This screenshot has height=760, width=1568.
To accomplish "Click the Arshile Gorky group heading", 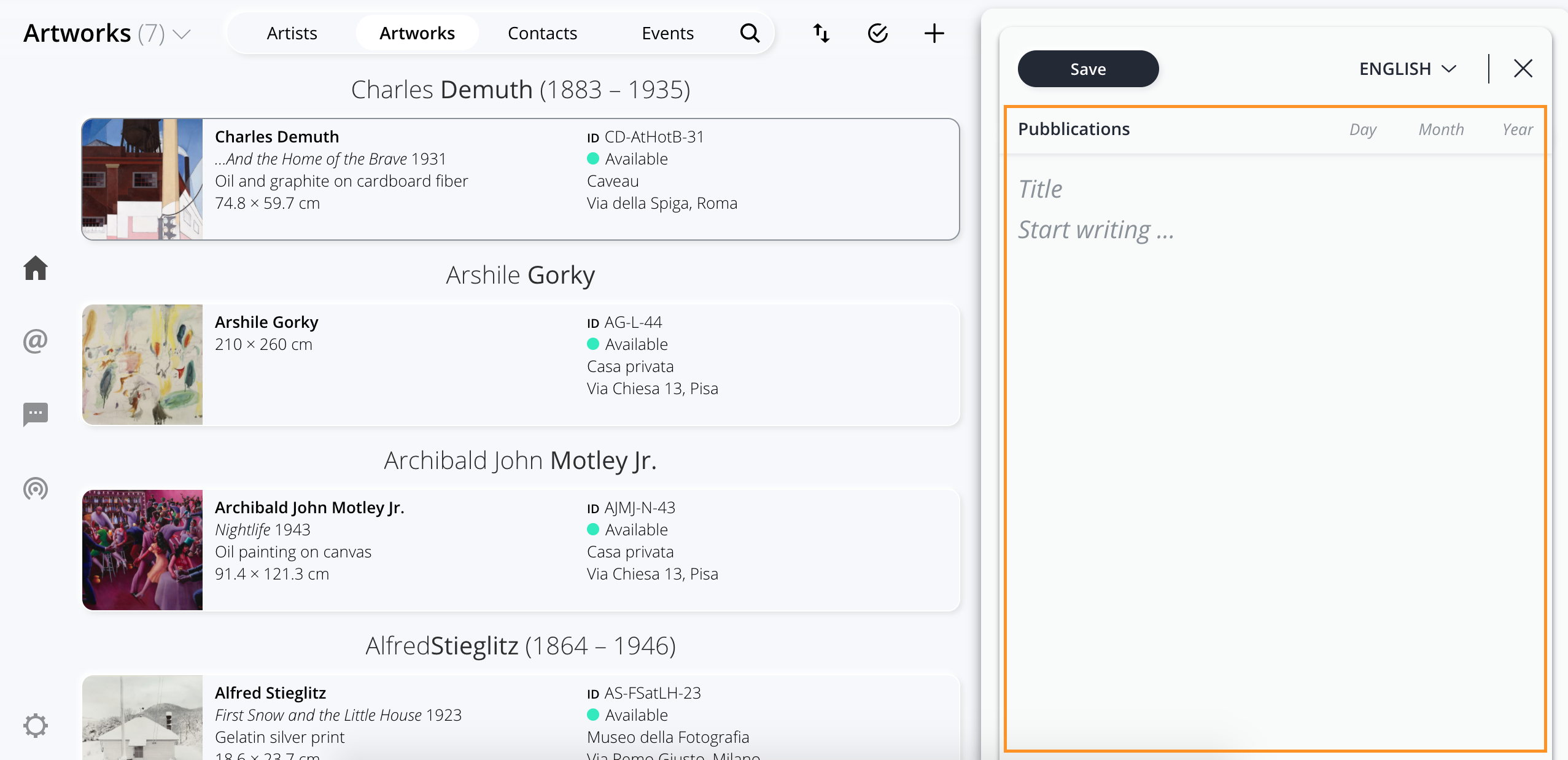I will click(521, 275).
